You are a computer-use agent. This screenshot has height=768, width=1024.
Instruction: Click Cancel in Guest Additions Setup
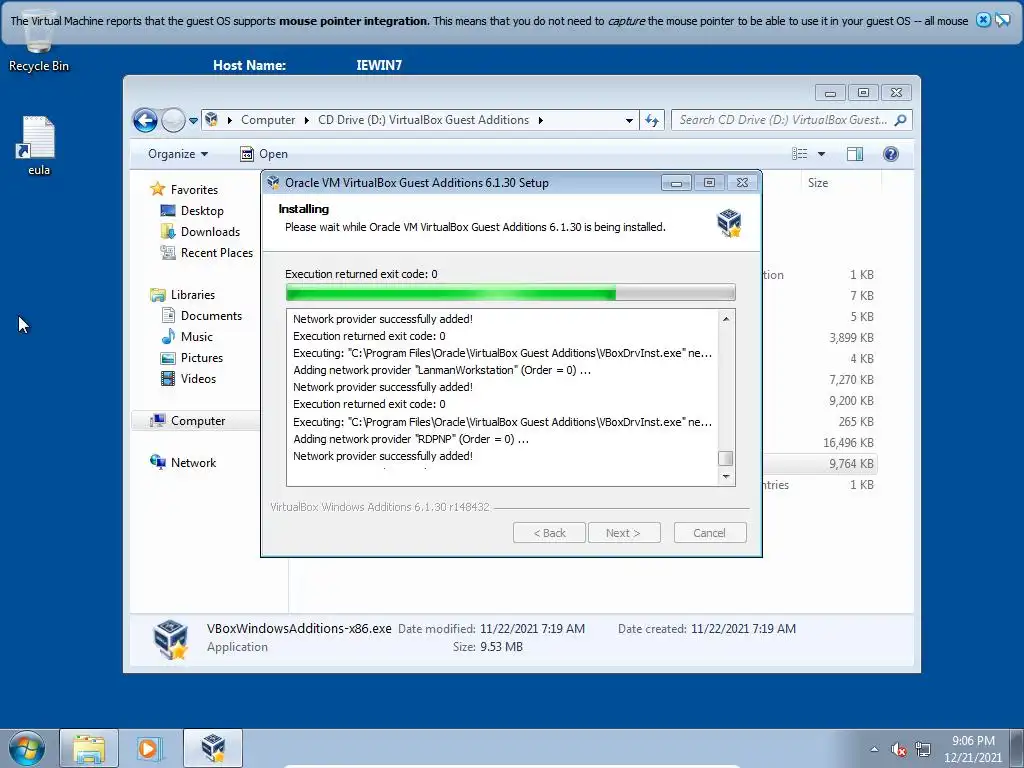[x=710, y=533]
